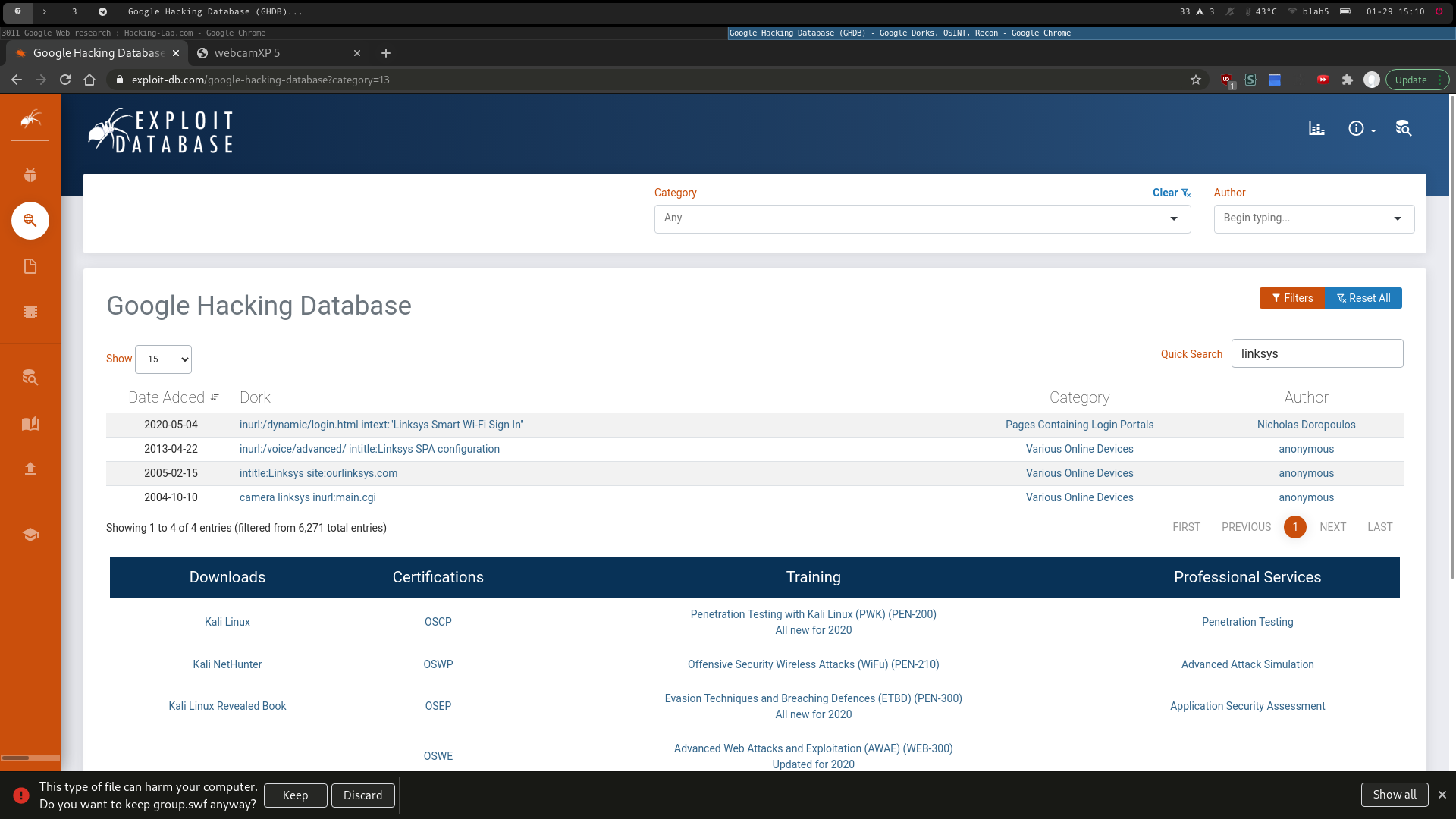Click the bug Exploits icon in sidebar
This screenshot has height=819, width=1456.
pyautogui.click(x=30, y=175)
